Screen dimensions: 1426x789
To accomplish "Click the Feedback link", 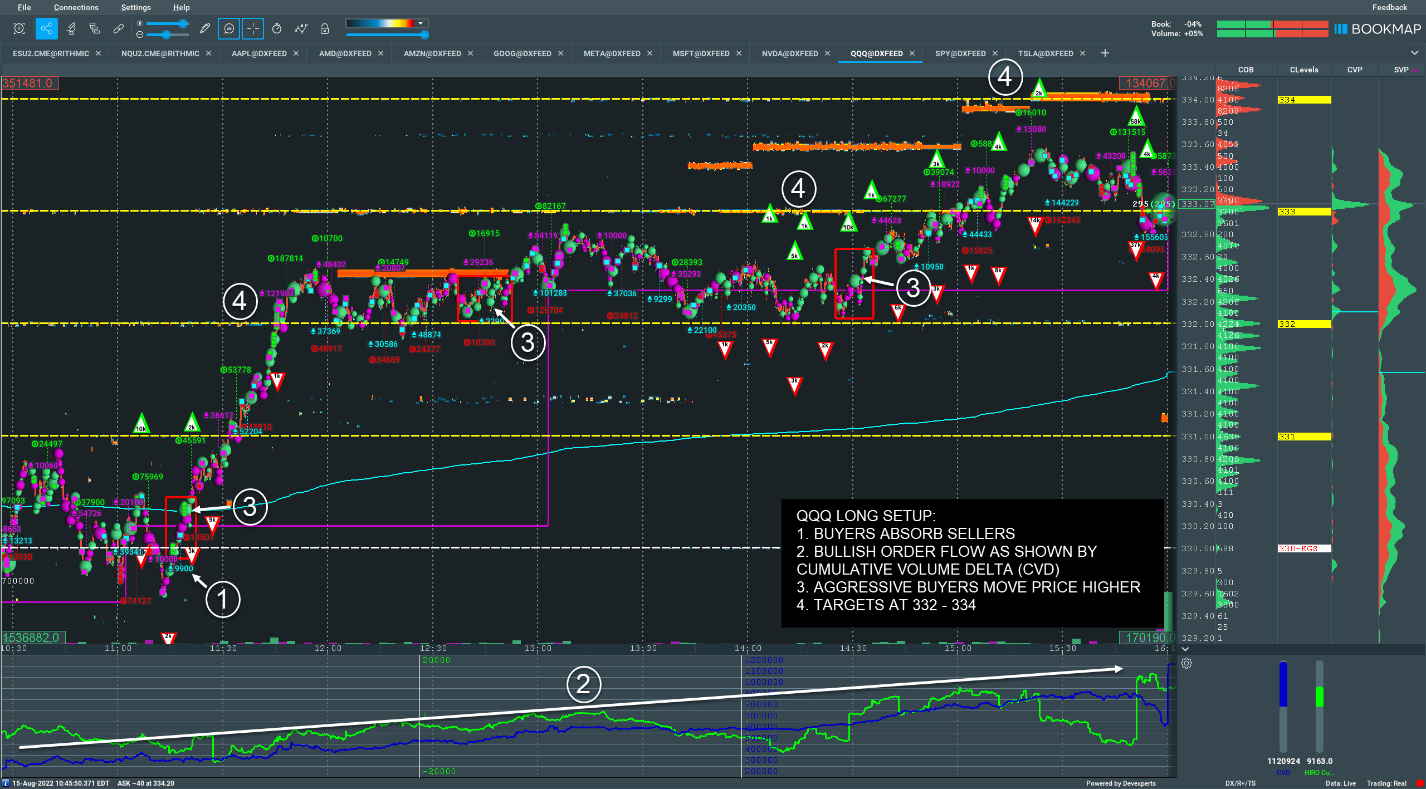I will [x=1389, y=7].
